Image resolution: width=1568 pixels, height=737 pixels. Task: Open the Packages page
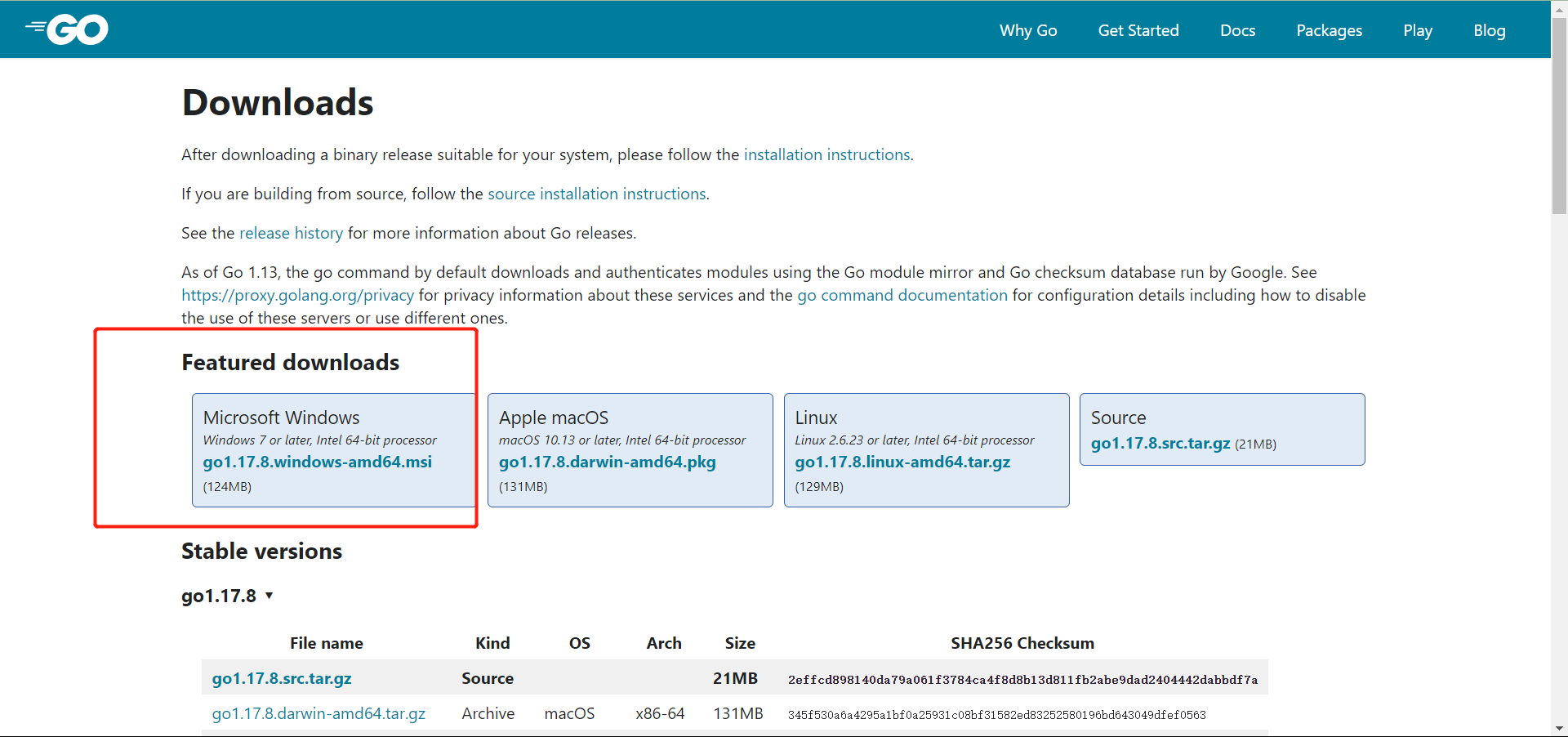[1329, 30]
